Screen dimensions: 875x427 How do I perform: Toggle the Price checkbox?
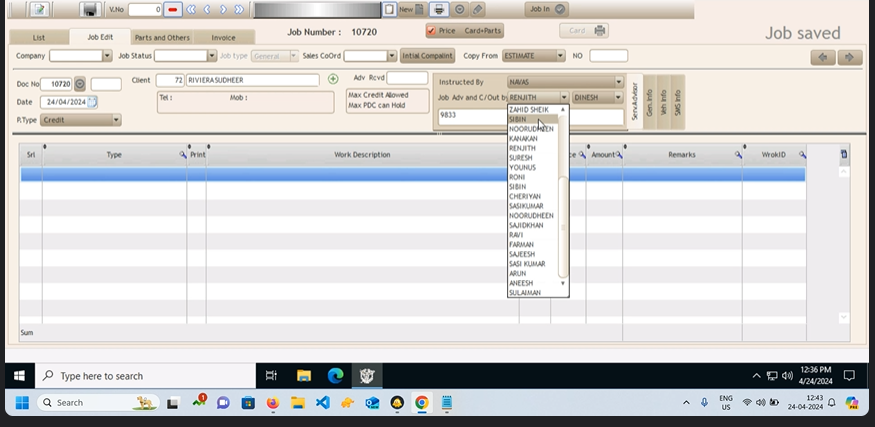point(431,31)
